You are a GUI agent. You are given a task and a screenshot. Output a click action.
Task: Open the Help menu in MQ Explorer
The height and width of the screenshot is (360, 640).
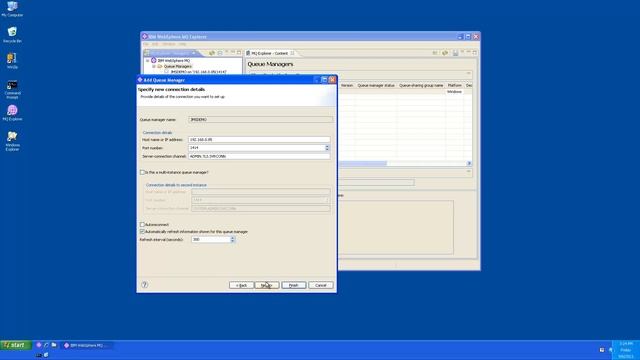pos(182,44)
